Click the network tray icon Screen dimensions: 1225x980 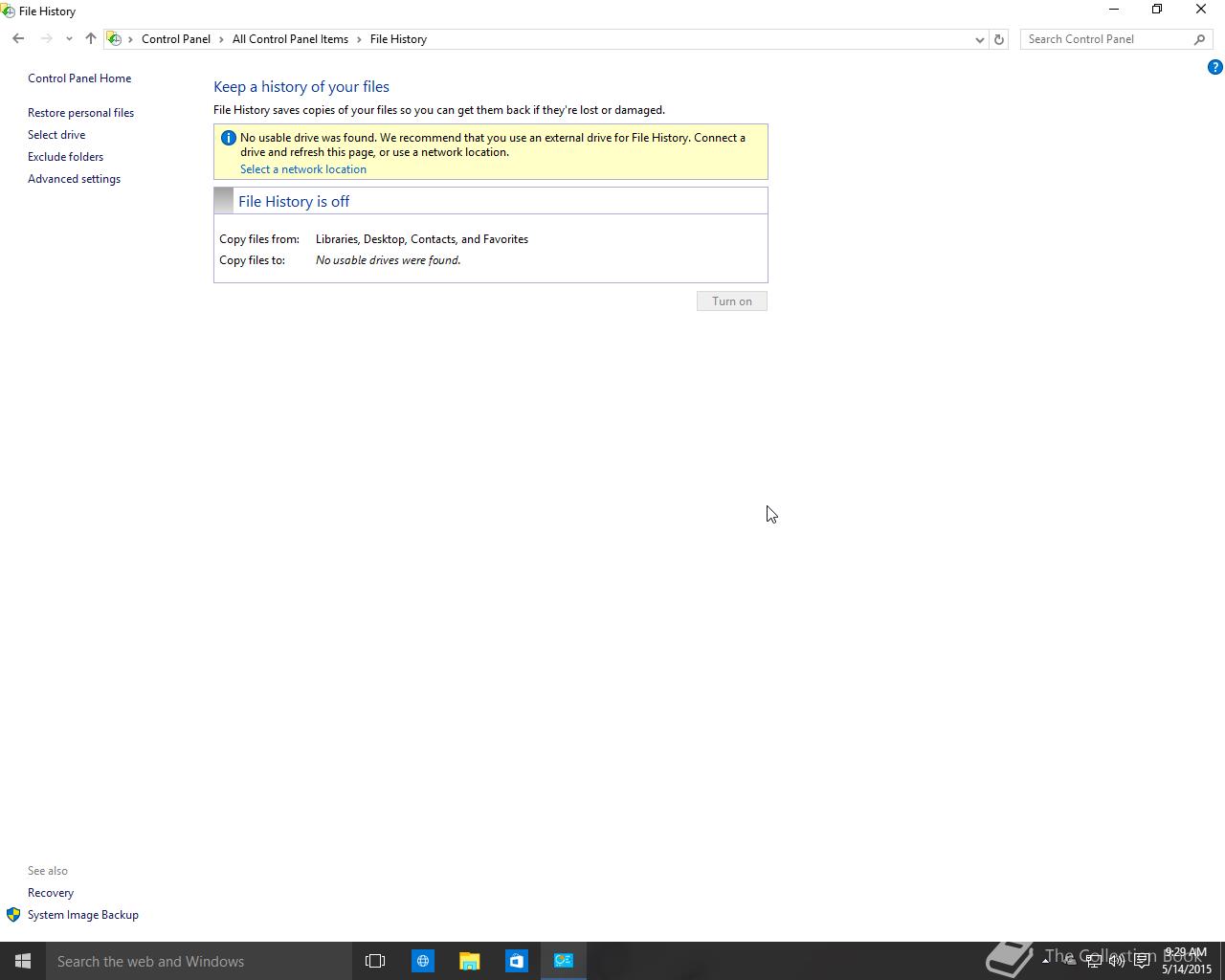(1093, 961)
